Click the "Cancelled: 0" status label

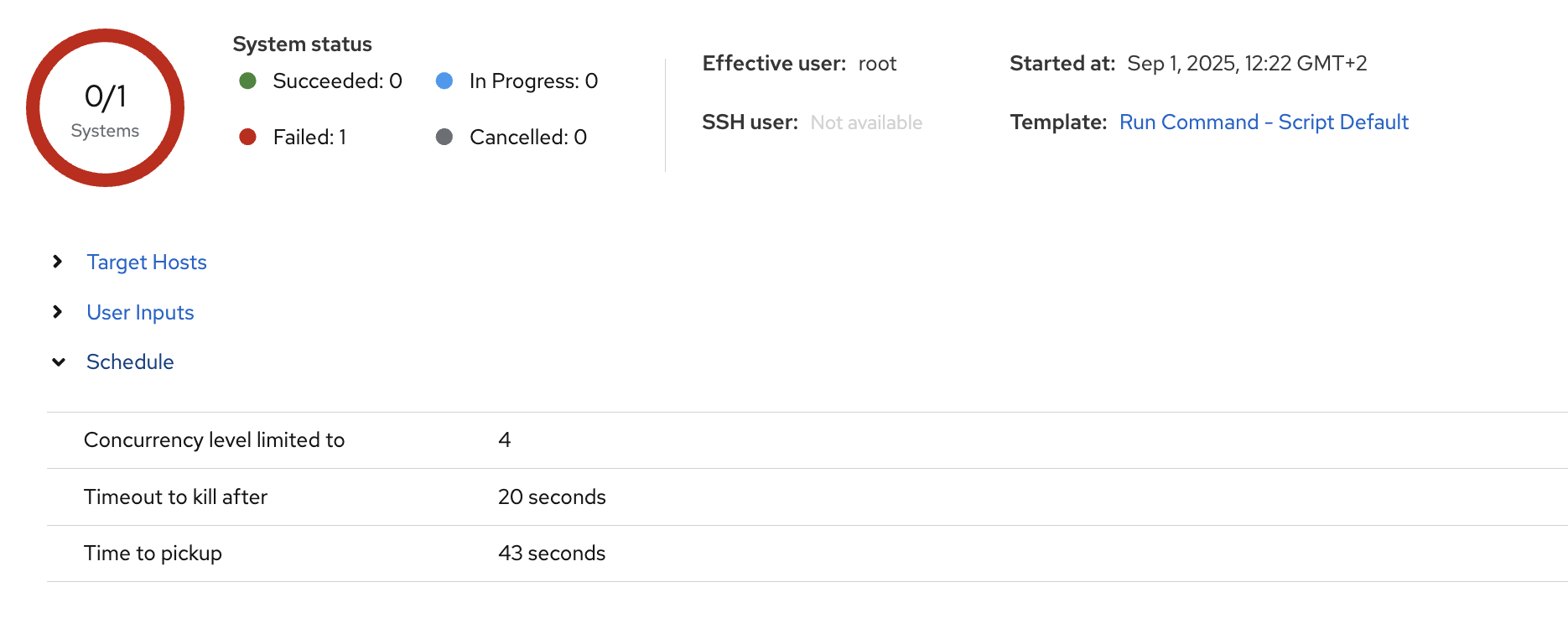[x=528, y=138]
